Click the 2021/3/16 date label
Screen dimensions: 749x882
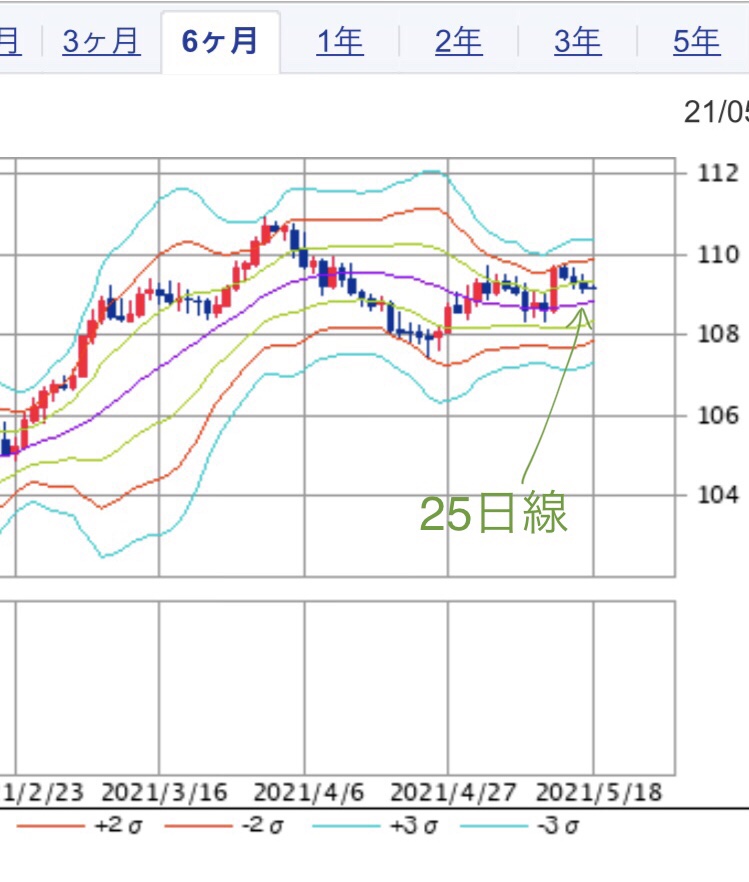pyautogui.click(x=164, y=792)
